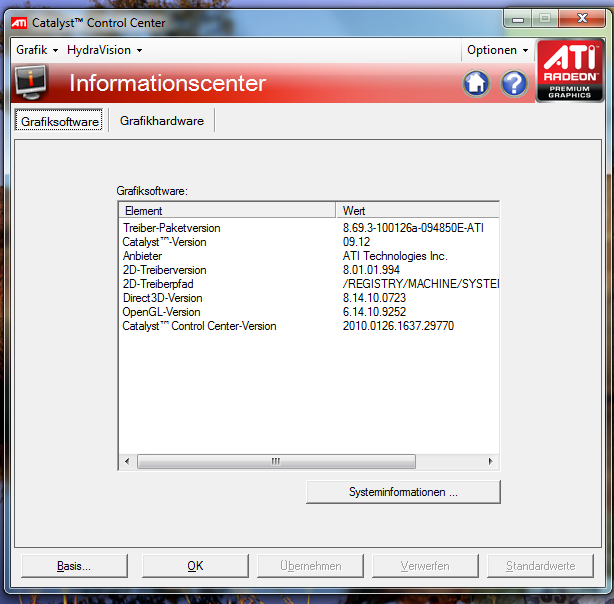Confirm with the OK button
The width and height of the screenshot is (614, 604).
click(195, 566)
